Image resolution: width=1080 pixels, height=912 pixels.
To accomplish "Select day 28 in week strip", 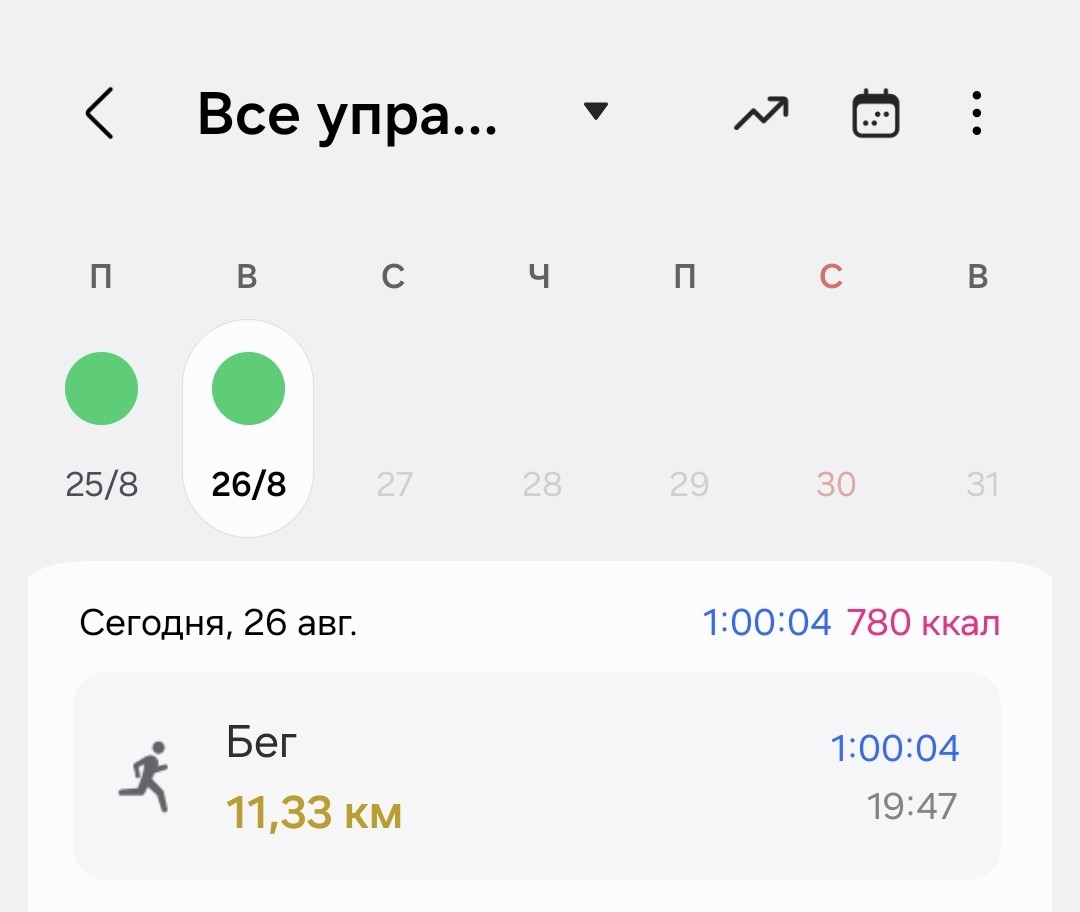I will pyautogui.click(x=542, y=484).
